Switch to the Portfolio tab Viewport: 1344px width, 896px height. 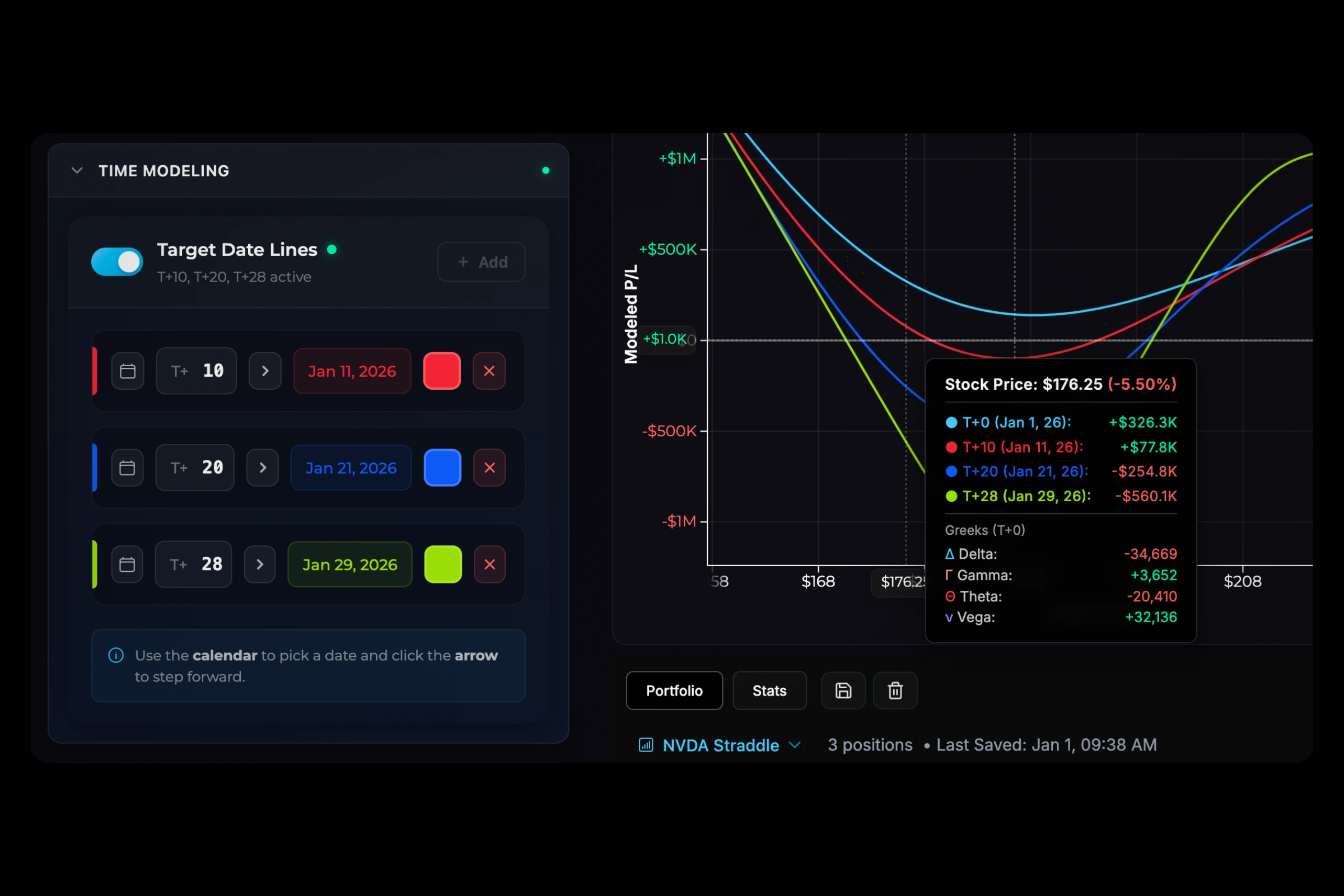click(x=674, y=690)
